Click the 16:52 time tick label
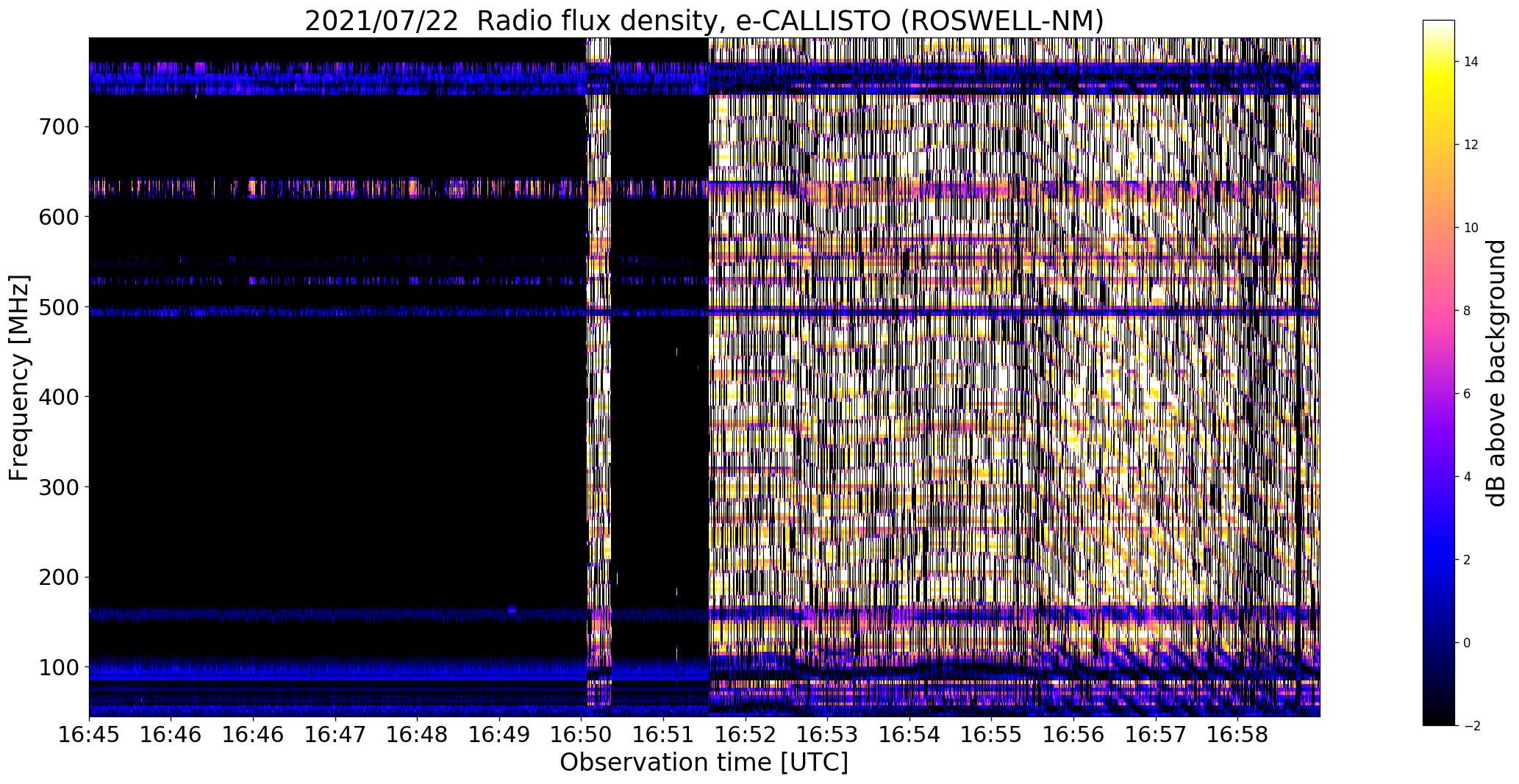This screenshot has width=1519, height=784. coord(746,734)
